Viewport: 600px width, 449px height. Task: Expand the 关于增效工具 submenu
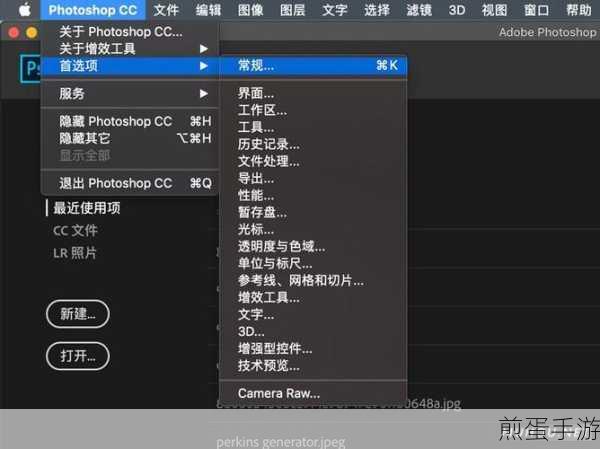(x=130, y=49)
